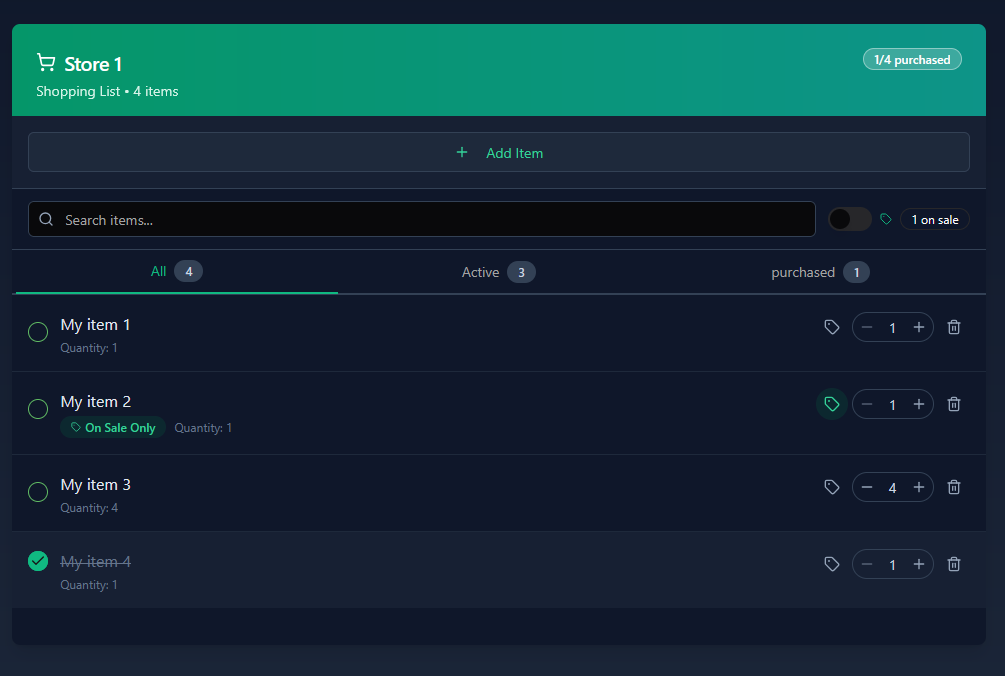Click the tag icon for My item 3
The width and height of the screenshot is (1005, 676).
[831, 487]
